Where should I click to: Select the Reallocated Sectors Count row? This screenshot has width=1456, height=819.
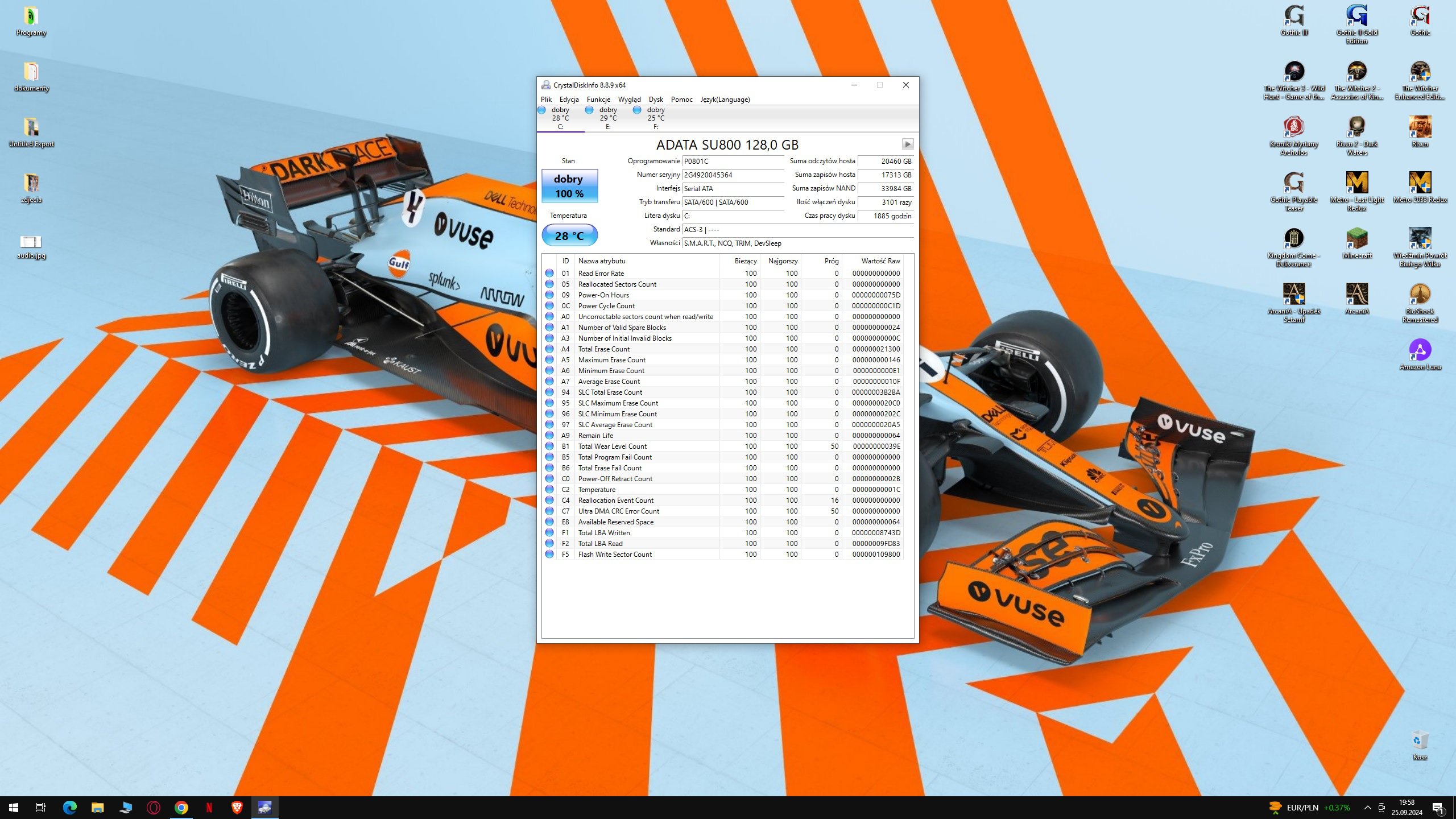tap(723, 284)
